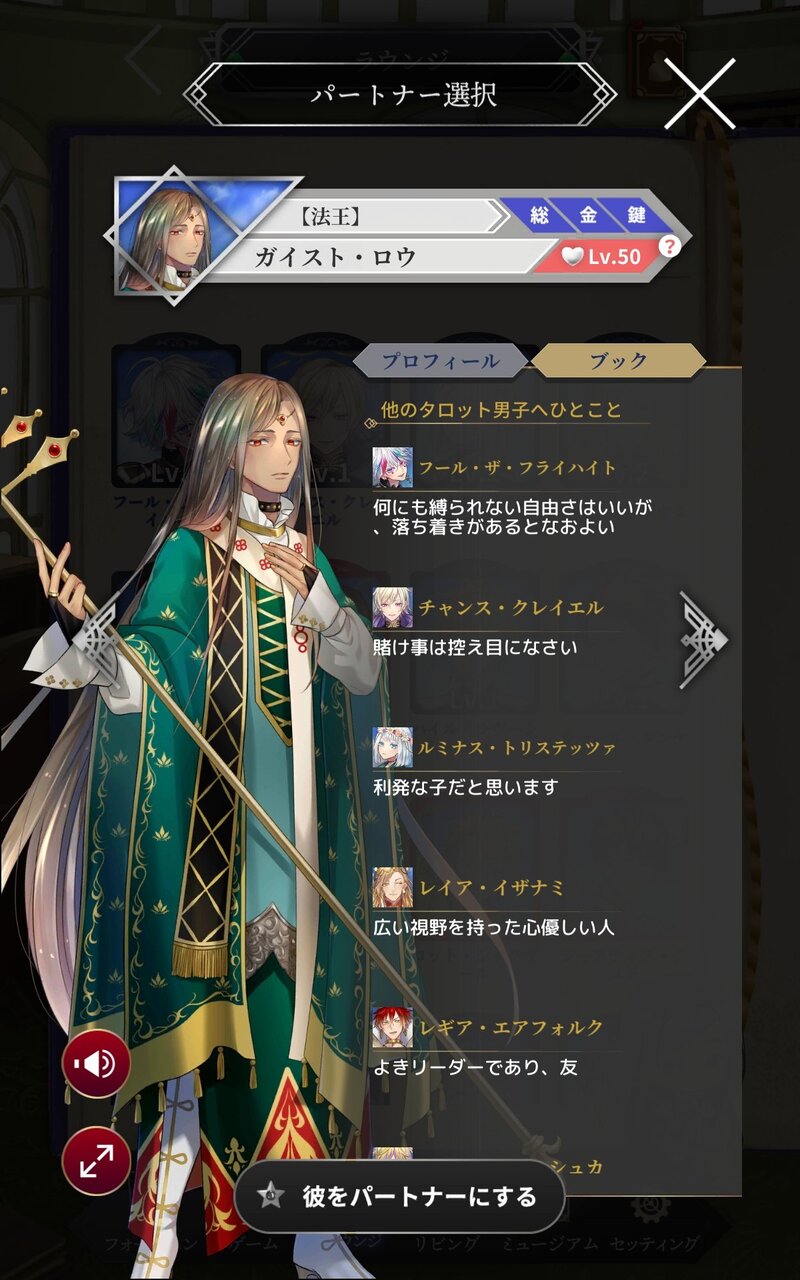Image resolution: width=800 pixels, height=1280 pixels.
Task: Open the affection level help question mark
Action: [x=669, y=245]
